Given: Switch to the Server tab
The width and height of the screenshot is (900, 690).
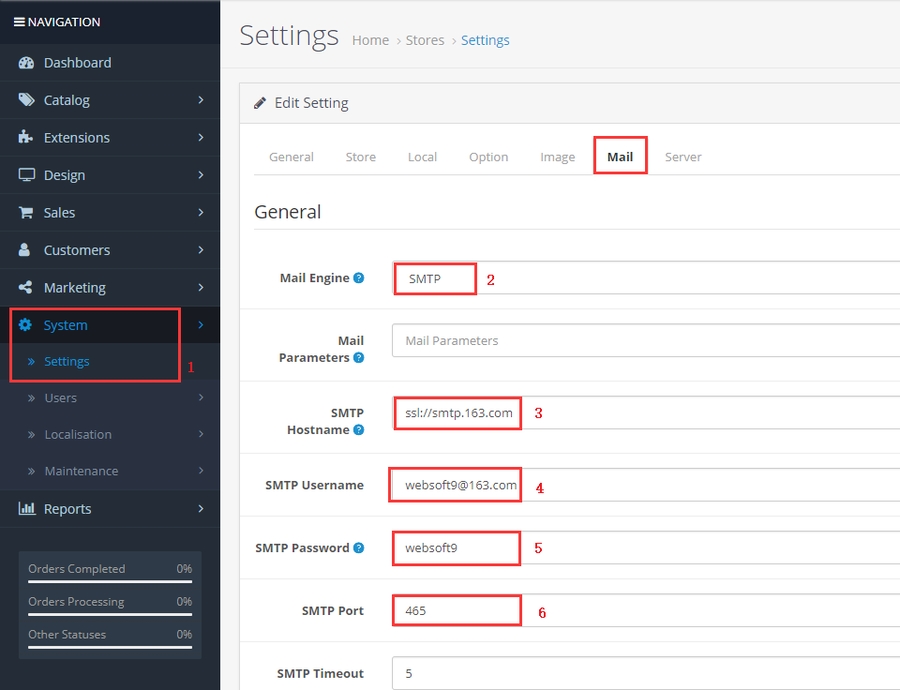Looking at the screenshot, I should (x=683, y=157).
